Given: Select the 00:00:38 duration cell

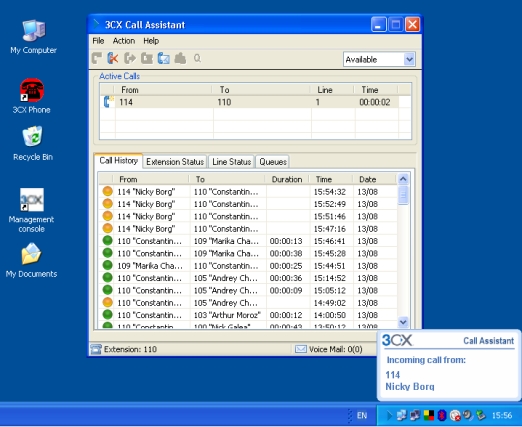Looking at the screenshot, I should click(286, 253).
